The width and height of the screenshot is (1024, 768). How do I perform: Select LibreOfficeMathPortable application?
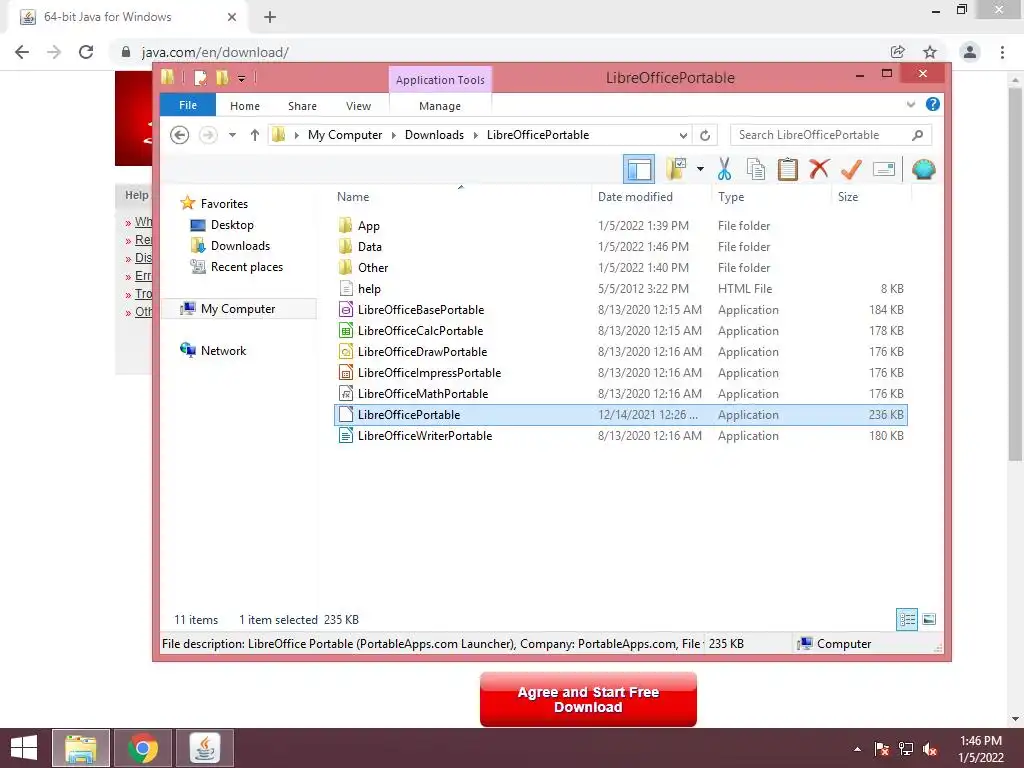pos(620,394)
